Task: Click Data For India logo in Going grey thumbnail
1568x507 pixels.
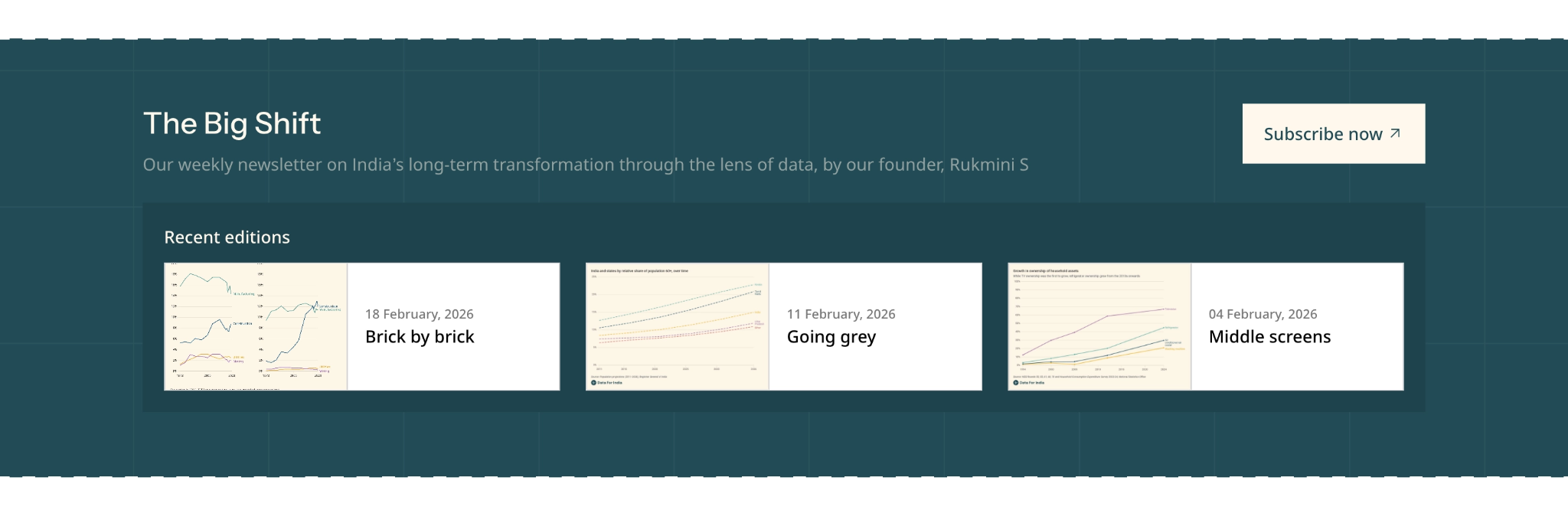Action: tap(606, 382)
